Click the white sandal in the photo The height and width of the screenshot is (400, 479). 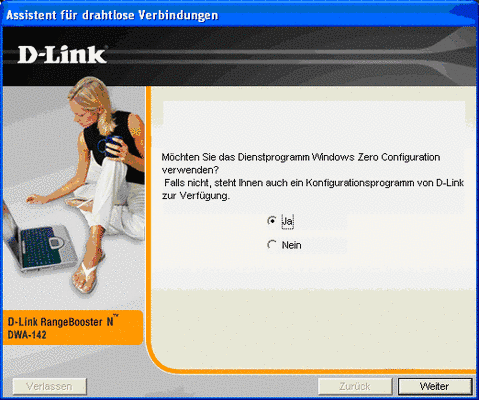[86, 277]
